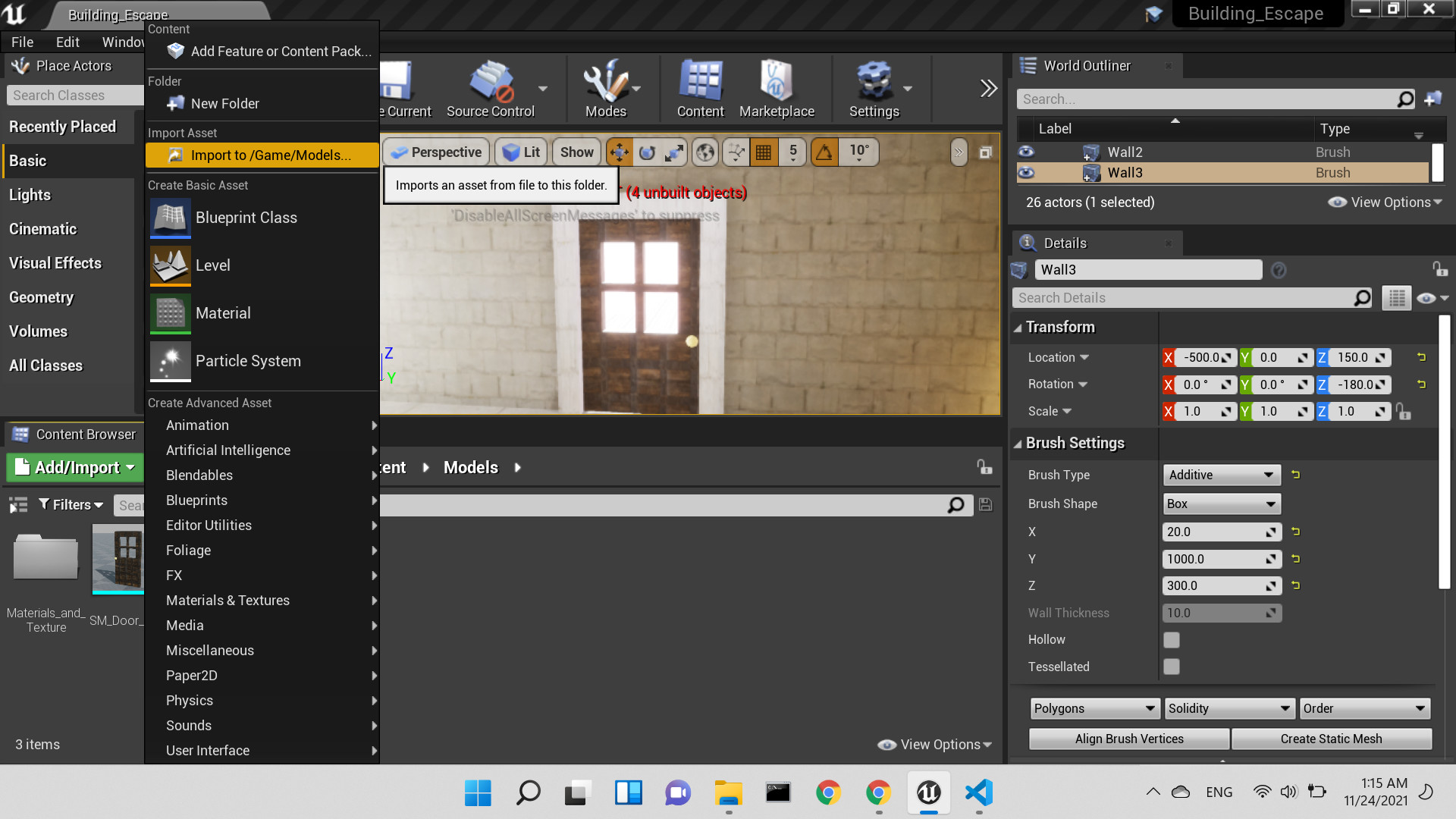Open Visual Studio Code from the taskbar

coord(978,792)
